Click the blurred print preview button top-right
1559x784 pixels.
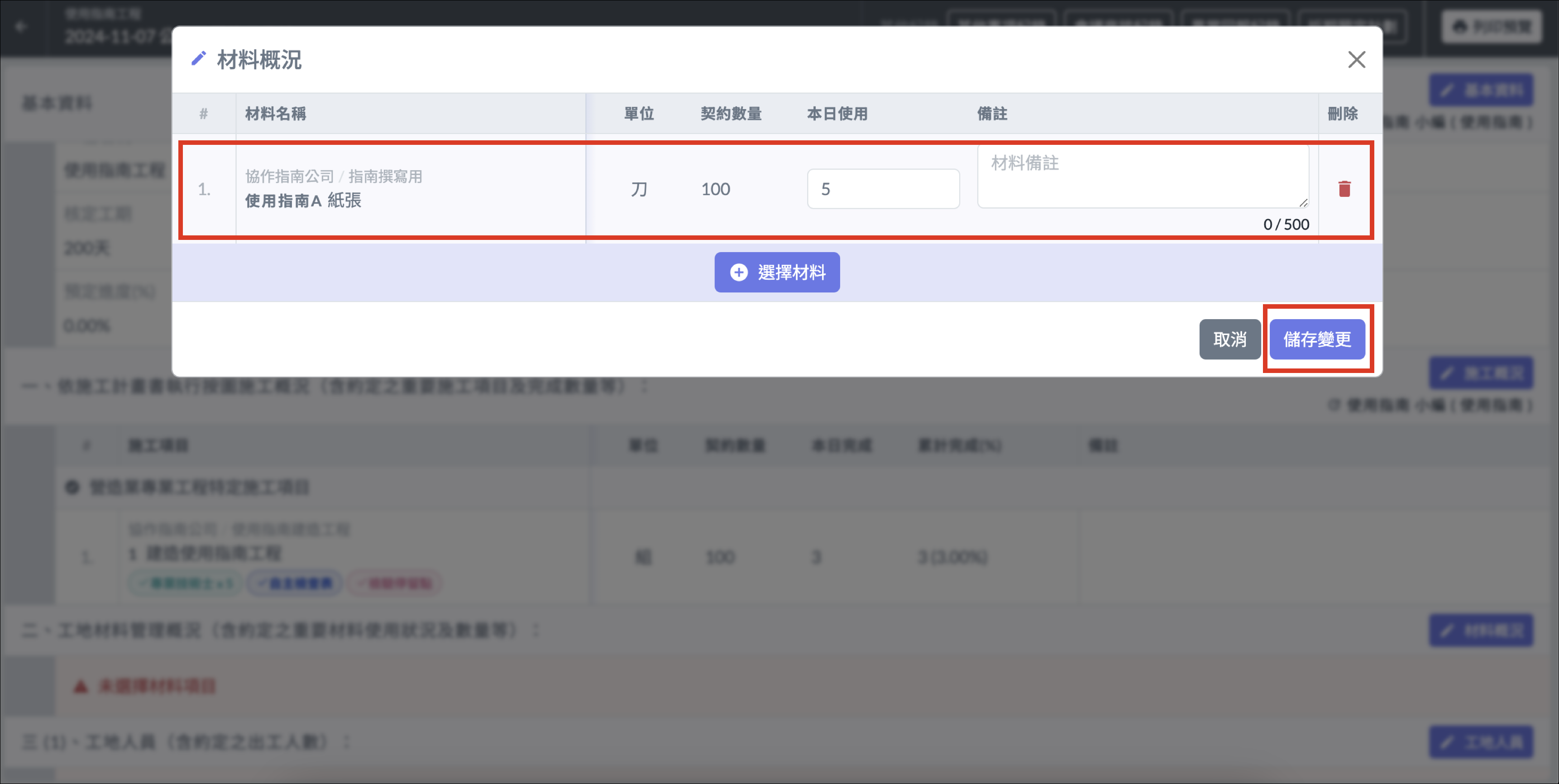click(1491, 27)
